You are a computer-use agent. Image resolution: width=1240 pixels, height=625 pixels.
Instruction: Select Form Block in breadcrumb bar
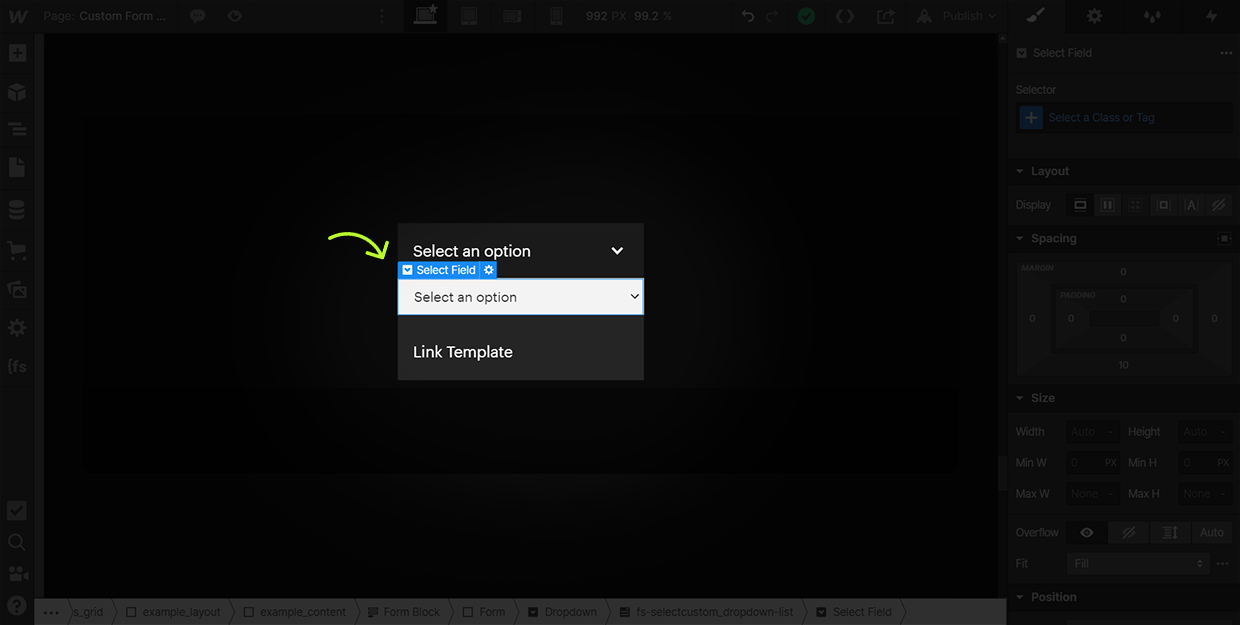(404, 612)
